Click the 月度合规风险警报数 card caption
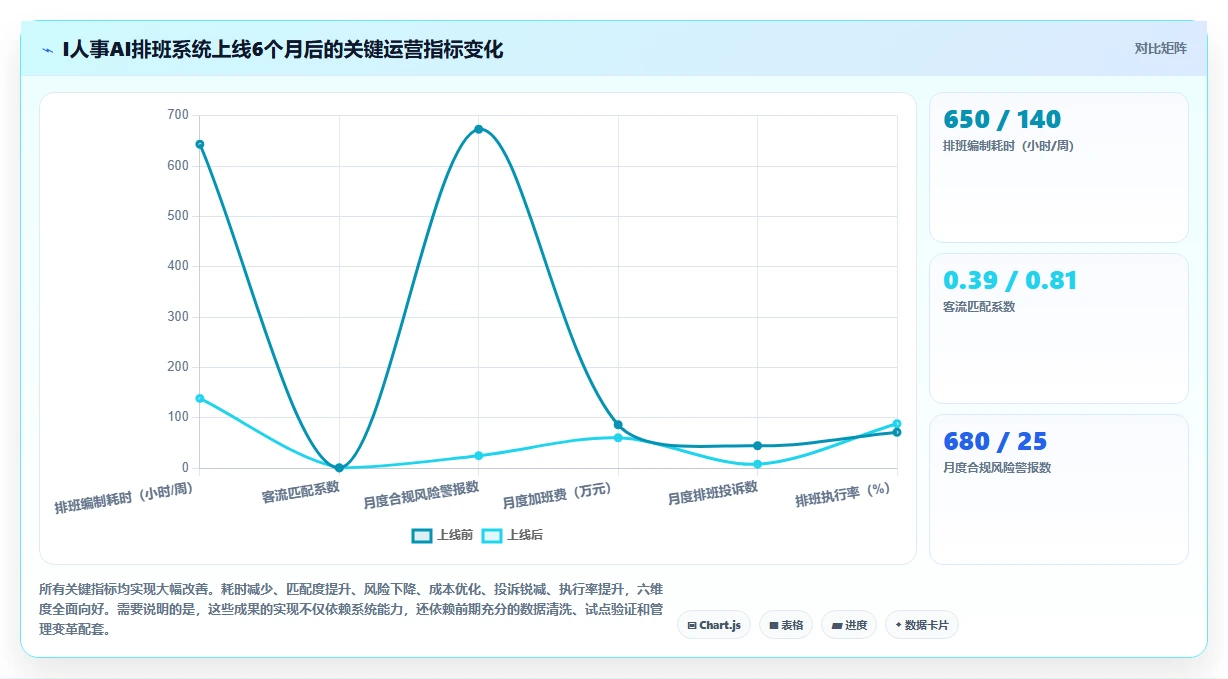This screenshot has height=679, width=1228. (997, 468)
